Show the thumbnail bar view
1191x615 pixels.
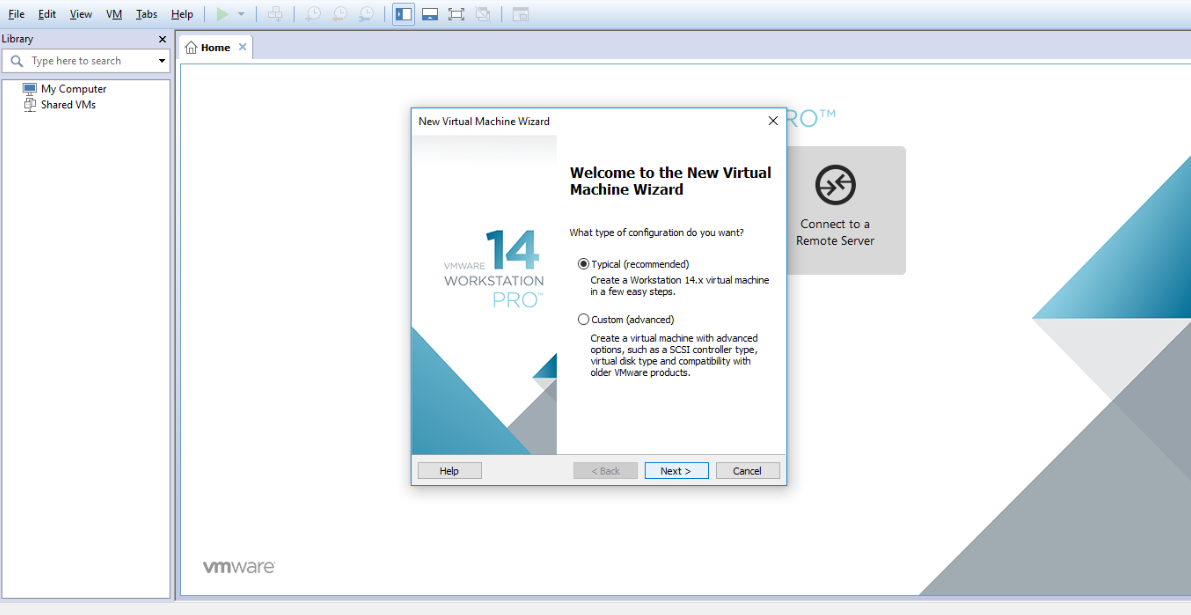tap(429, 14)
